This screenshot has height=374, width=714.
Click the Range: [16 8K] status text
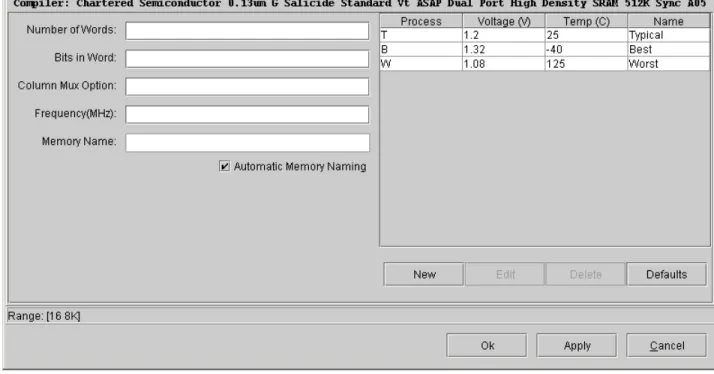pyautogui.click(x=44, y=316)
